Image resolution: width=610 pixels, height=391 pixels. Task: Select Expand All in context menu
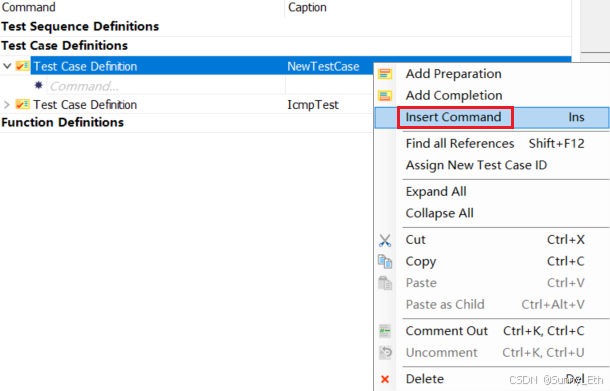(492, 191)
